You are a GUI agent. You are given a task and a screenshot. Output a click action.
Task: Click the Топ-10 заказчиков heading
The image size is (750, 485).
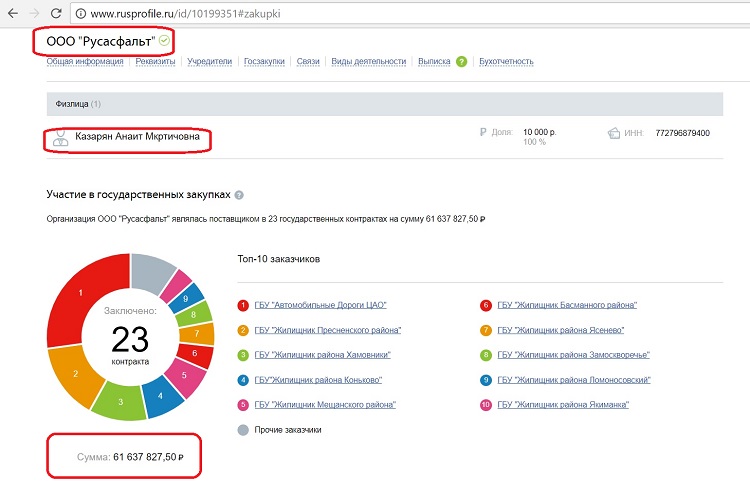click(x=279, y=259)
